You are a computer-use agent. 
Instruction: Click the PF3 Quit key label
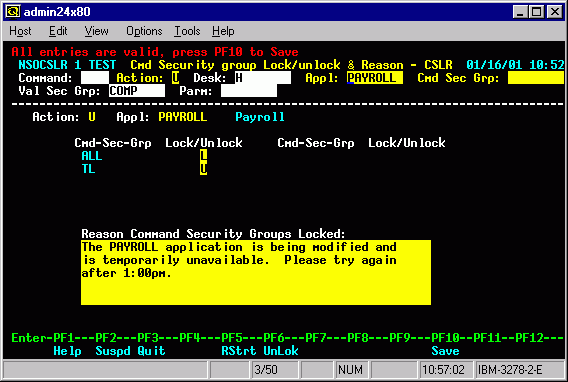151,351
